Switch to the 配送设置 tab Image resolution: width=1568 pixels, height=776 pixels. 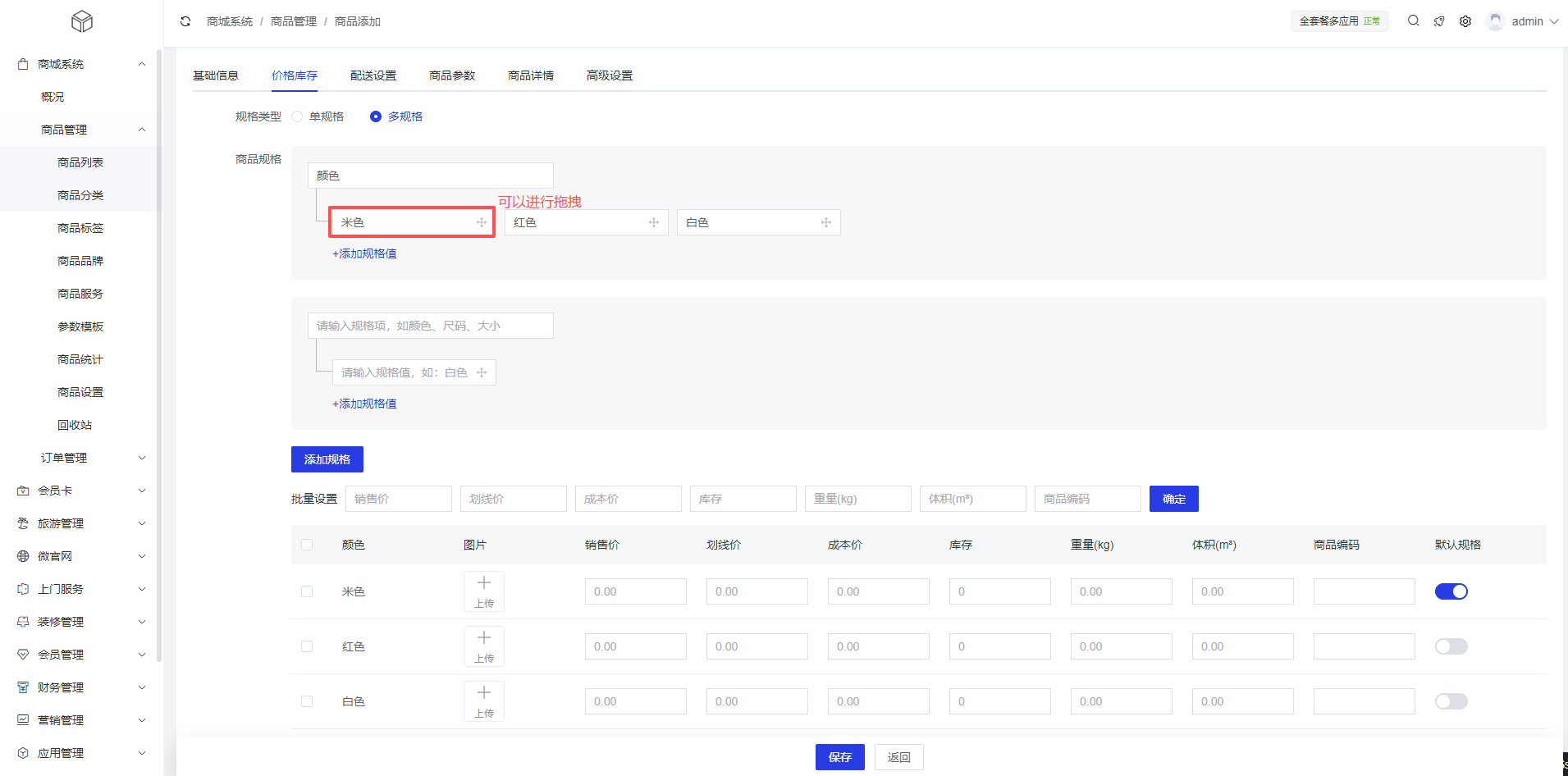[x=373, y=75]
